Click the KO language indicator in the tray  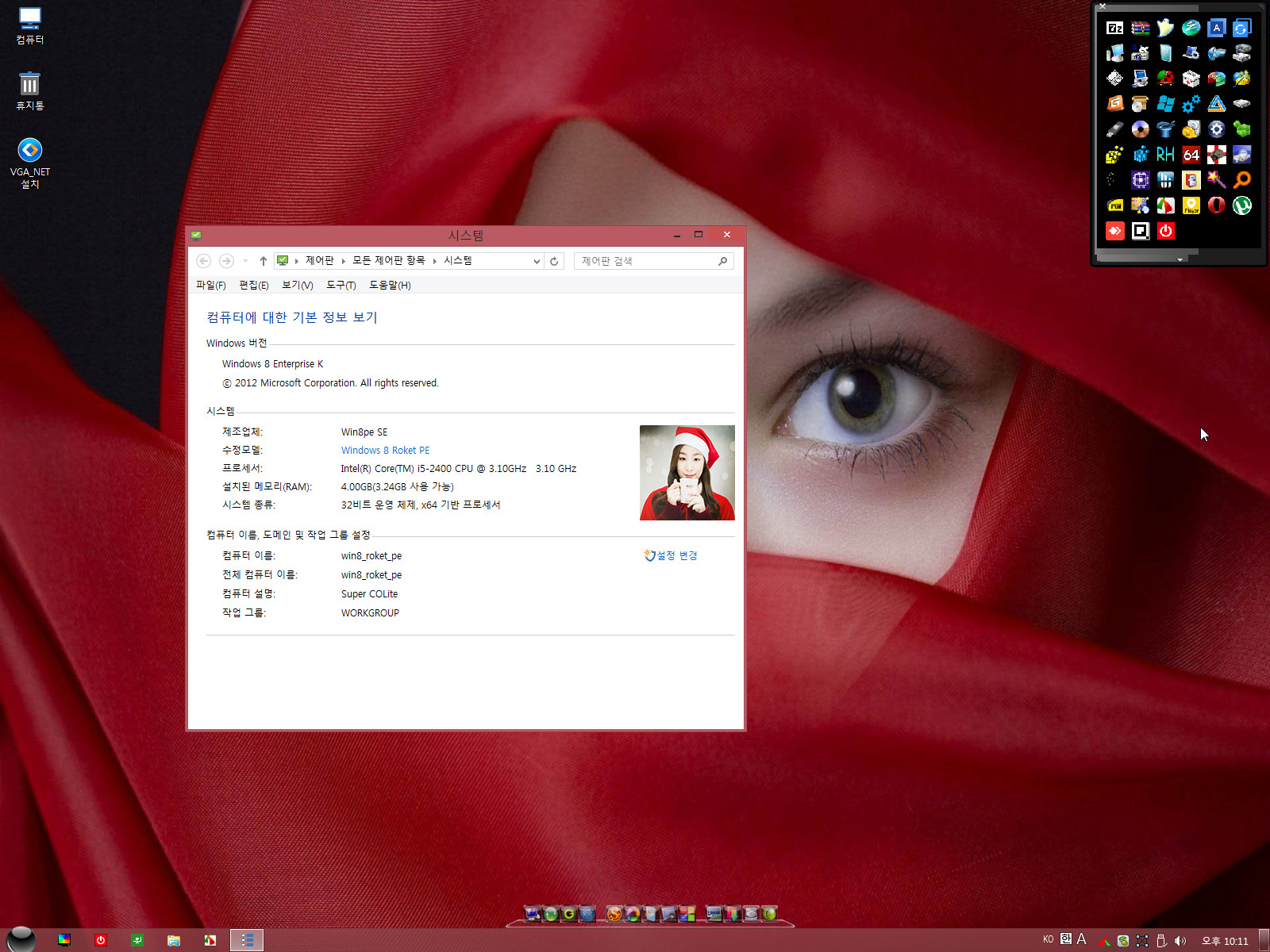tap(1049, 939)
